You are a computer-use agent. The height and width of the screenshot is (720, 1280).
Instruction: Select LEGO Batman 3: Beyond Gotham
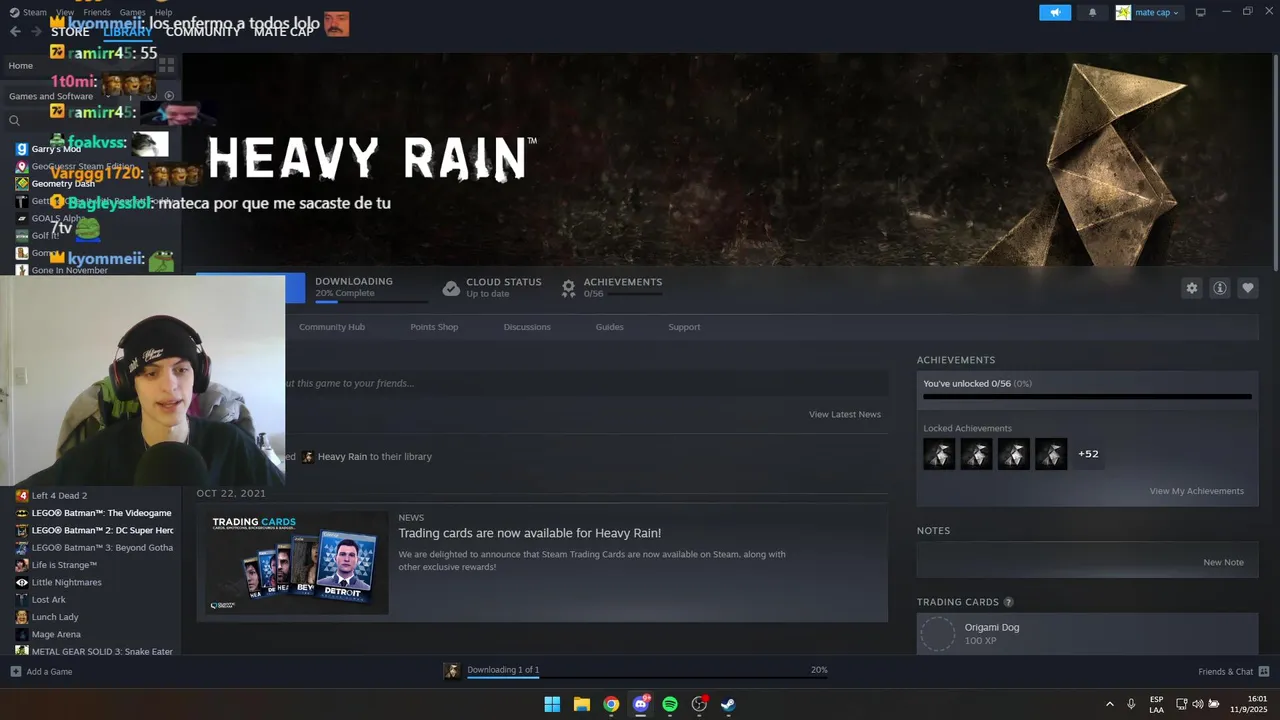coord(102,548)
